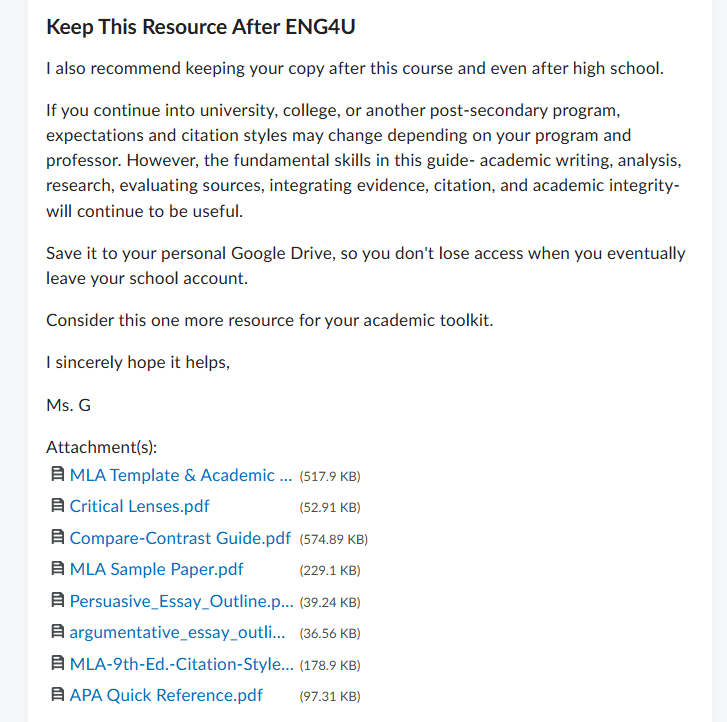Open the Critical Lenses.pdf attachment

pos(140,506)
